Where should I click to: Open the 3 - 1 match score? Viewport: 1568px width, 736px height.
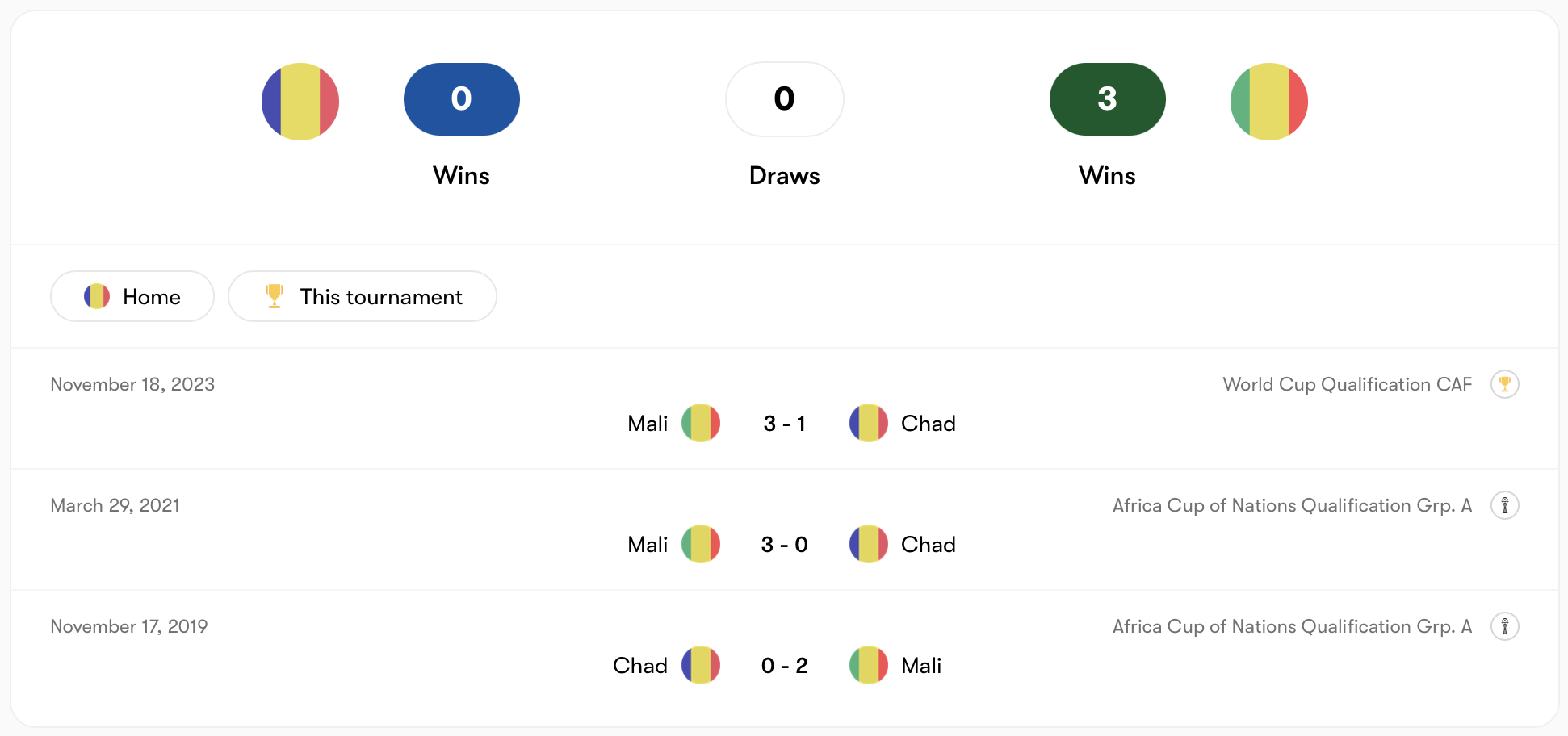tap(784, 424)
